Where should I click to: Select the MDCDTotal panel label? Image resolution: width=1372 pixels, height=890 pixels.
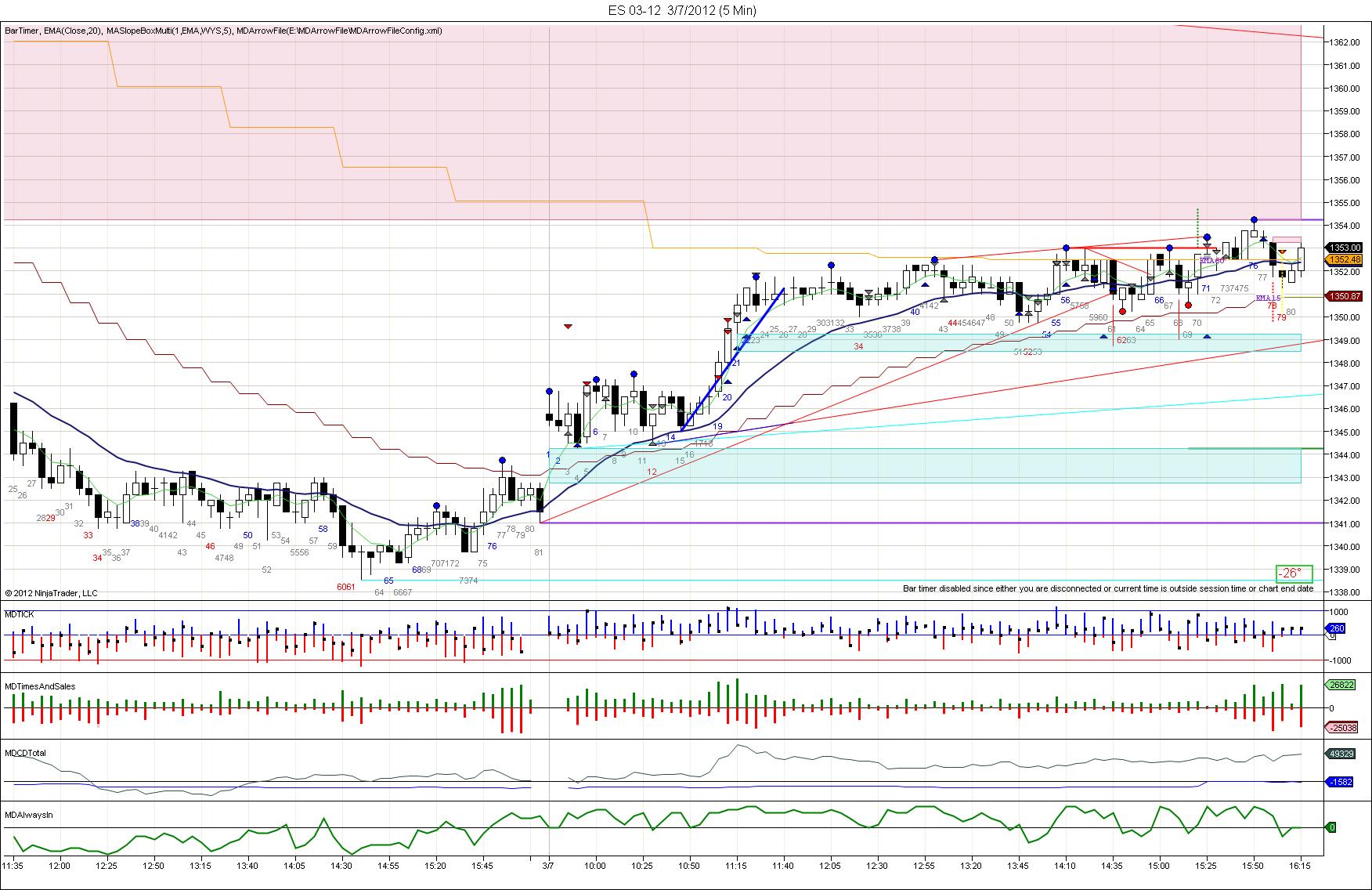pyautogui.click(x=25, y=753)
